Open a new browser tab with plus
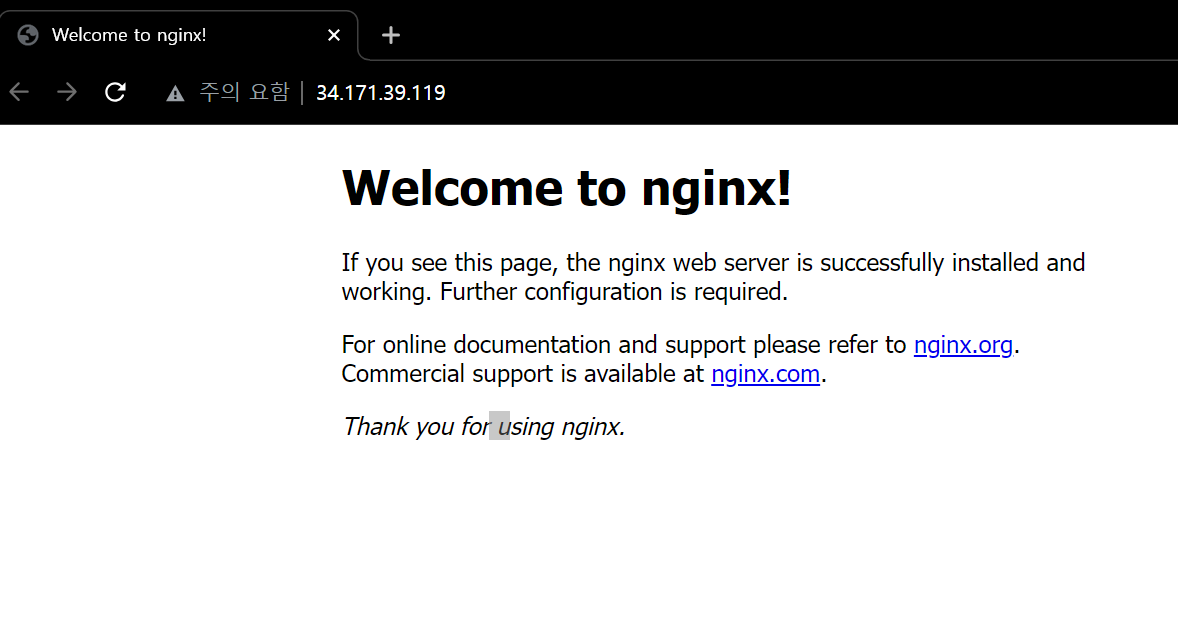1178x626 pixels. (x=391, y=35)
